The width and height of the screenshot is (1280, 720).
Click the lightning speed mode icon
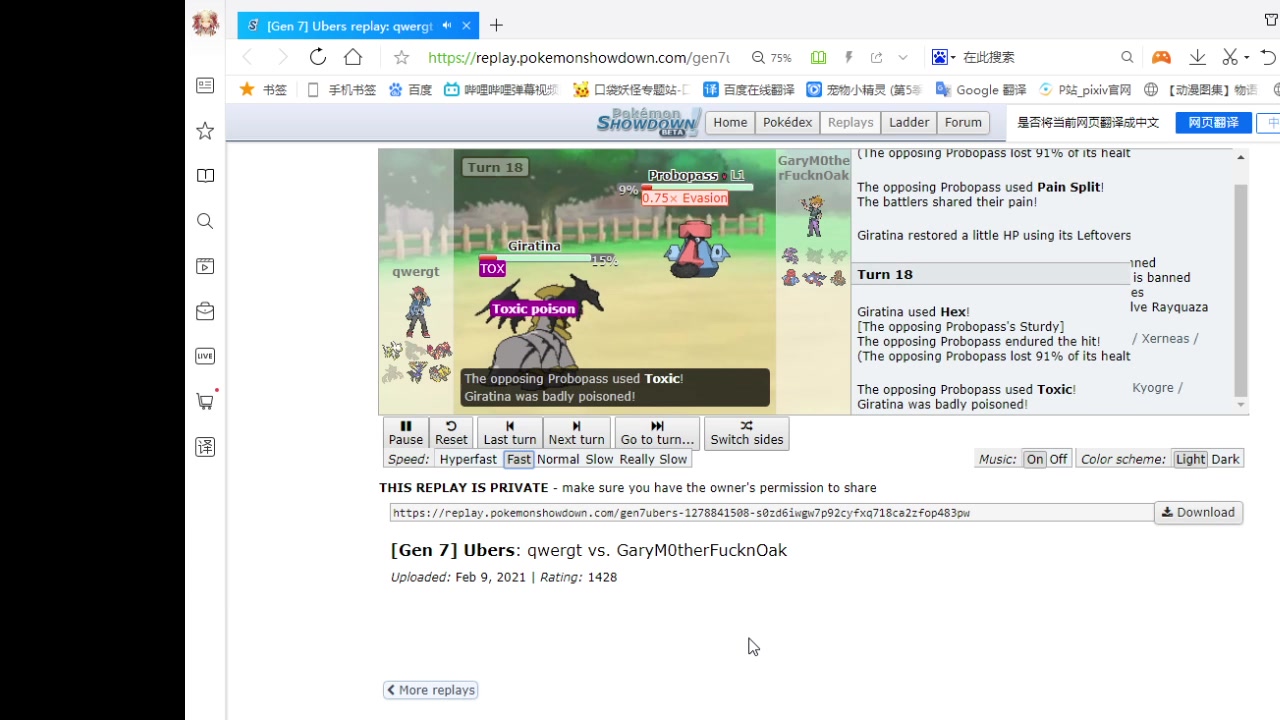coord(848,57)
